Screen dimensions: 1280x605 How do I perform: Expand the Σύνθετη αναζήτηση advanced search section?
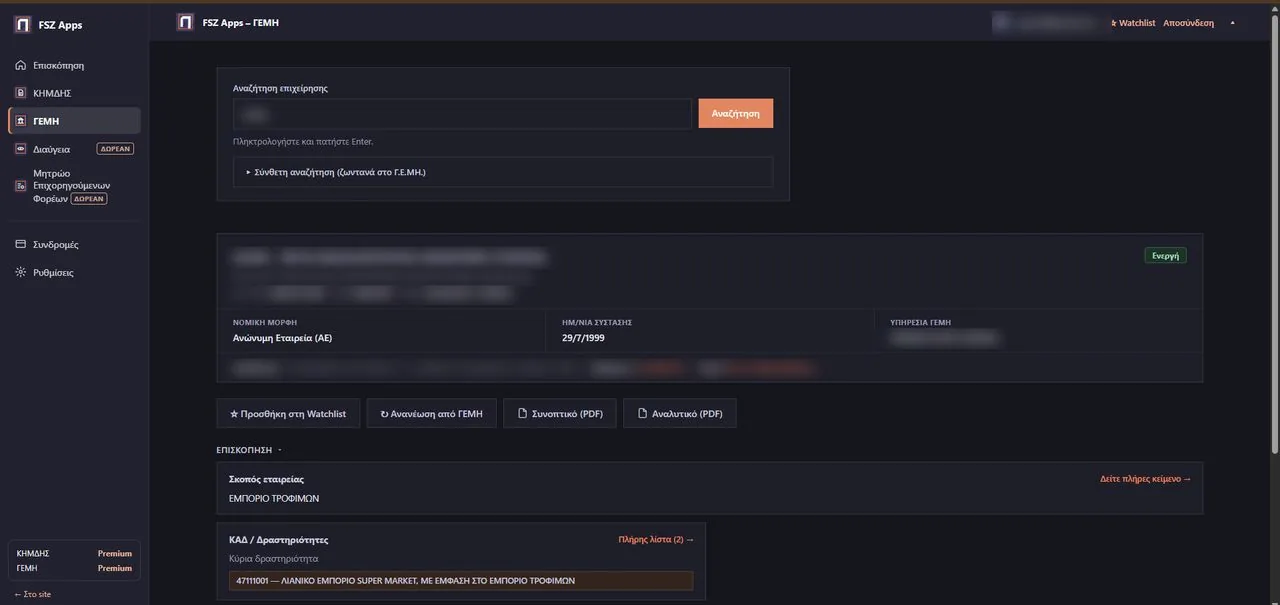tap(503, 172)
